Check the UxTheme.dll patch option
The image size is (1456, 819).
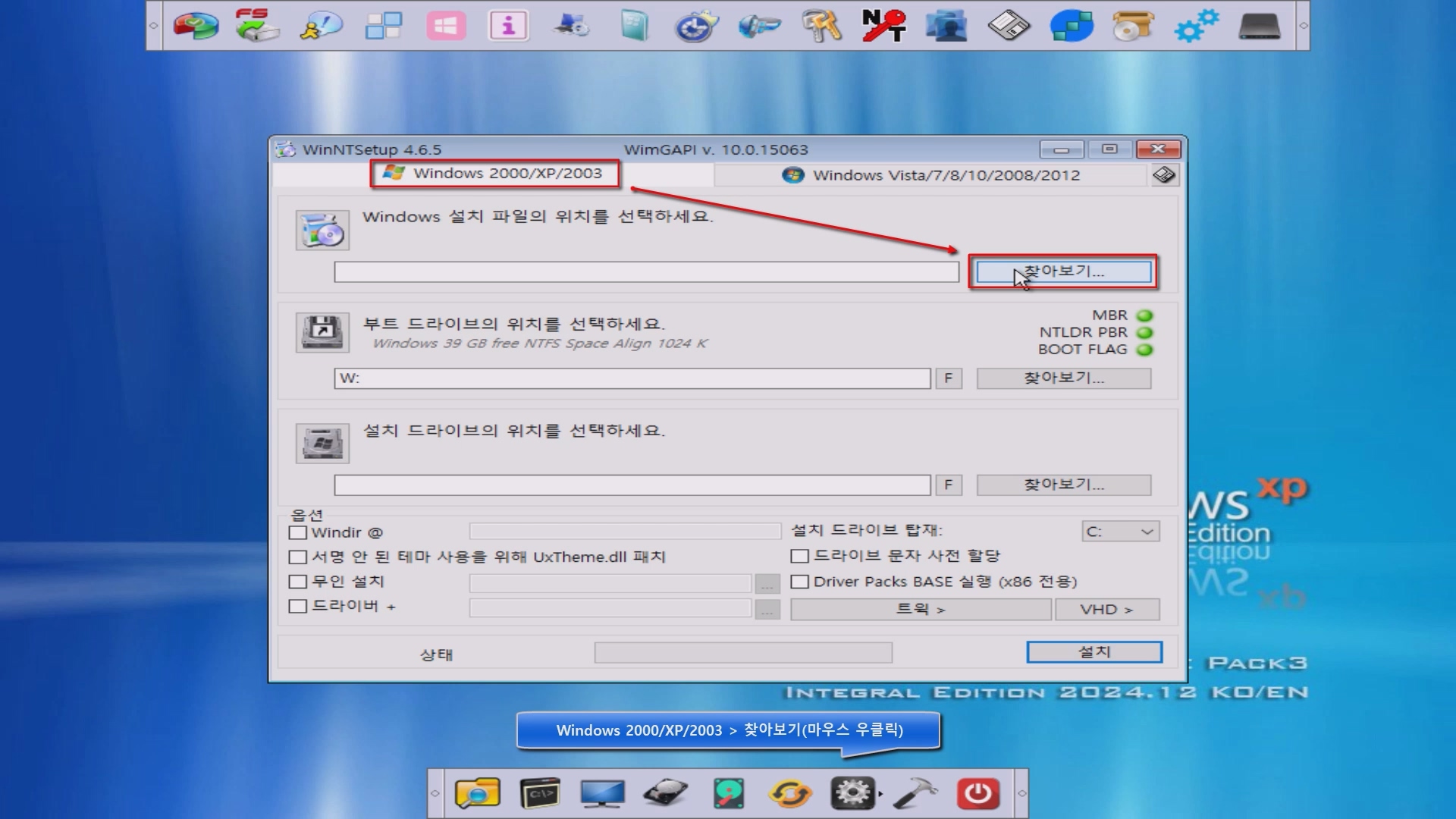click(298, 557)
